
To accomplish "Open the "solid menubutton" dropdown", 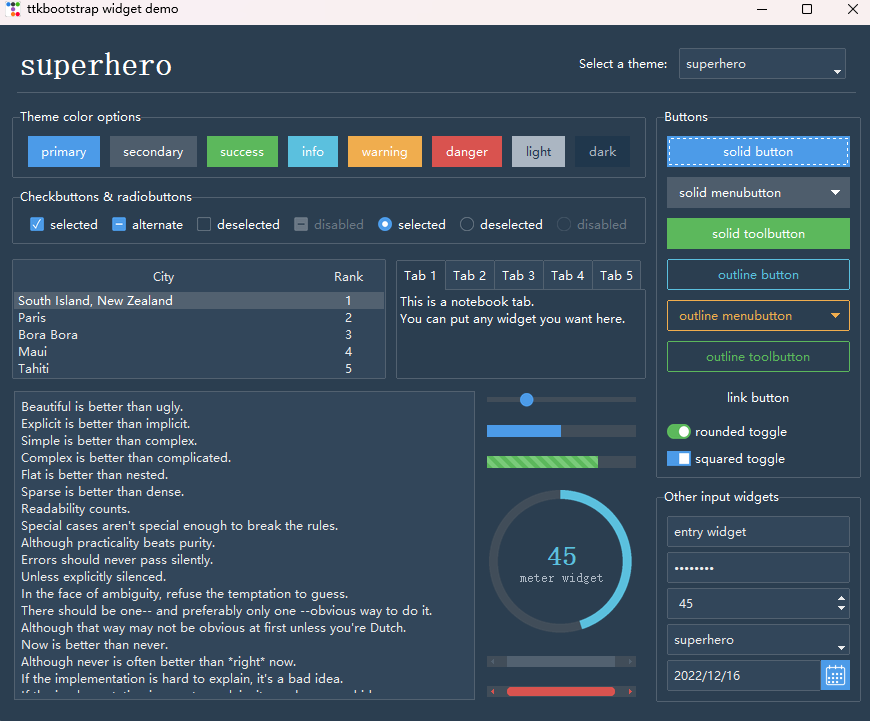I will [757, 192].
